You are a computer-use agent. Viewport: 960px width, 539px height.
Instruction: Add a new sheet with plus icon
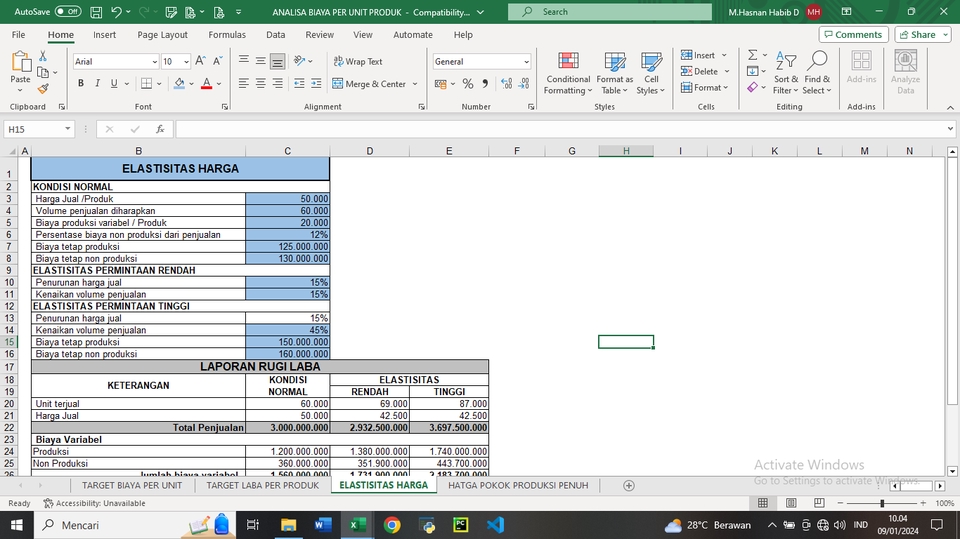628,485
